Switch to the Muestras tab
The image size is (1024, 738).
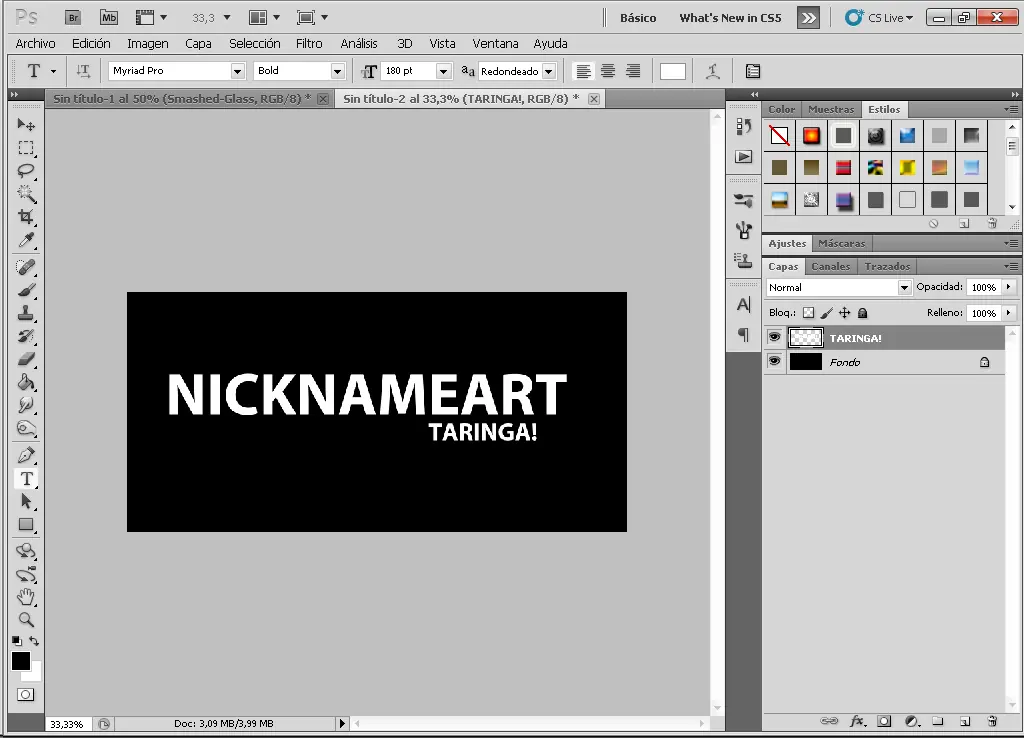point(831,109)
